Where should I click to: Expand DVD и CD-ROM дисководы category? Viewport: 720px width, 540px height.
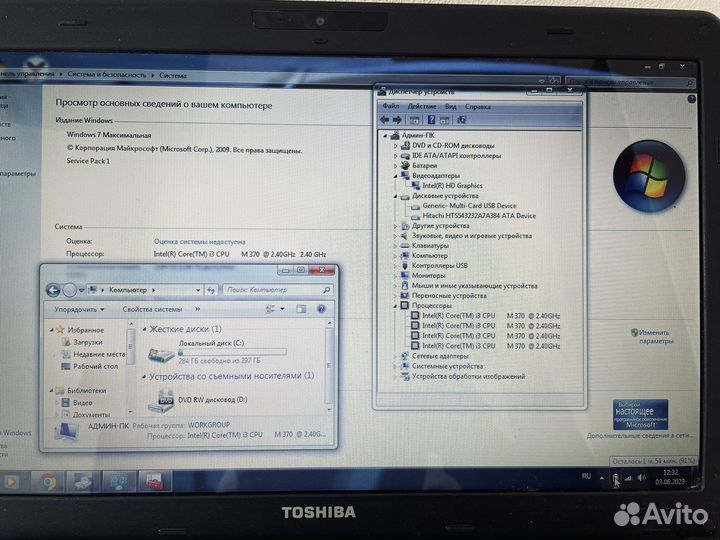coord(395,146)
